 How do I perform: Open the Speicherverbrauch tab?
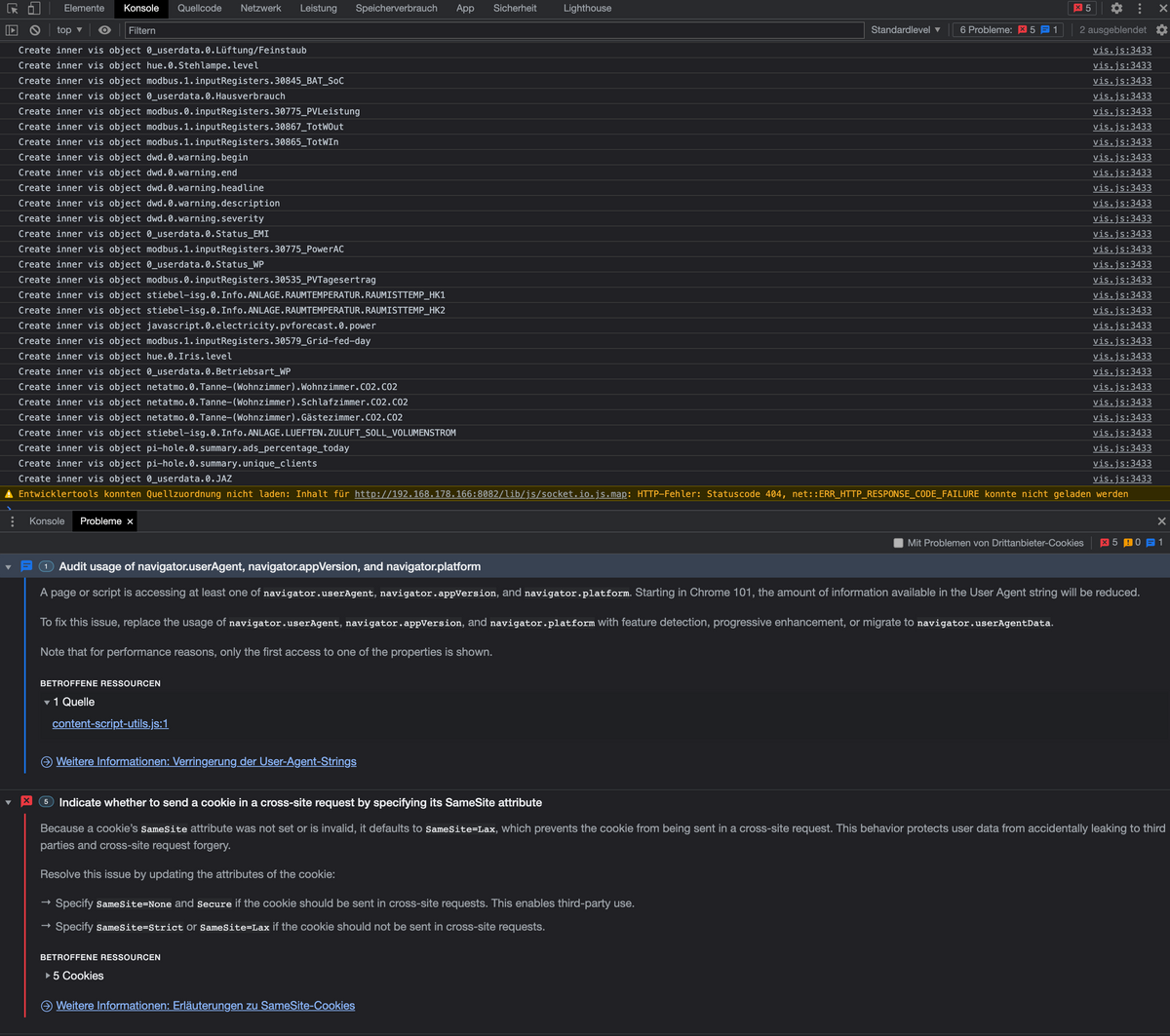tap(396, 8)
